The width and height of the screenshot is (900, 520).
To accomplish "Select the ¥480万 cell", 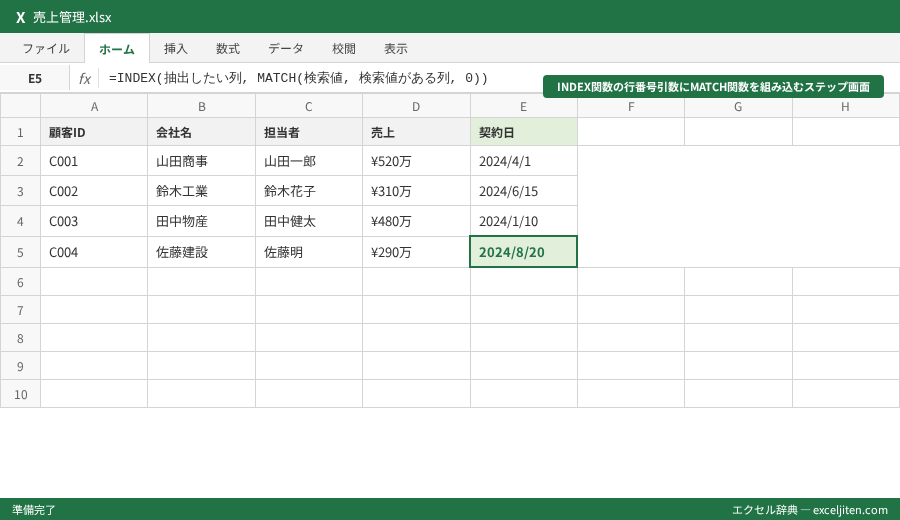I will 416,222.
